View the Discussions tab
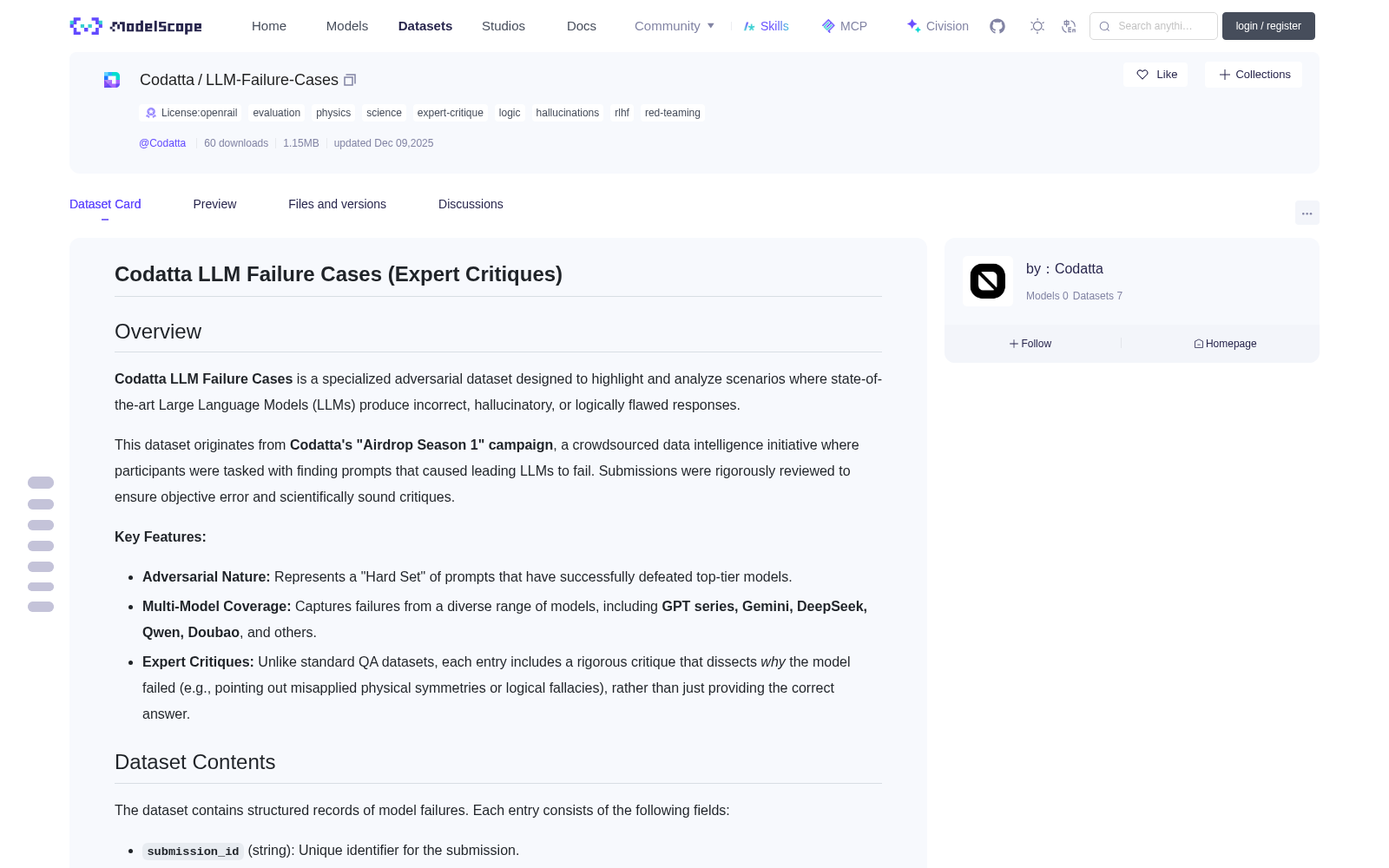This screenshot has height=868, width=1389. tap(471, 204)
